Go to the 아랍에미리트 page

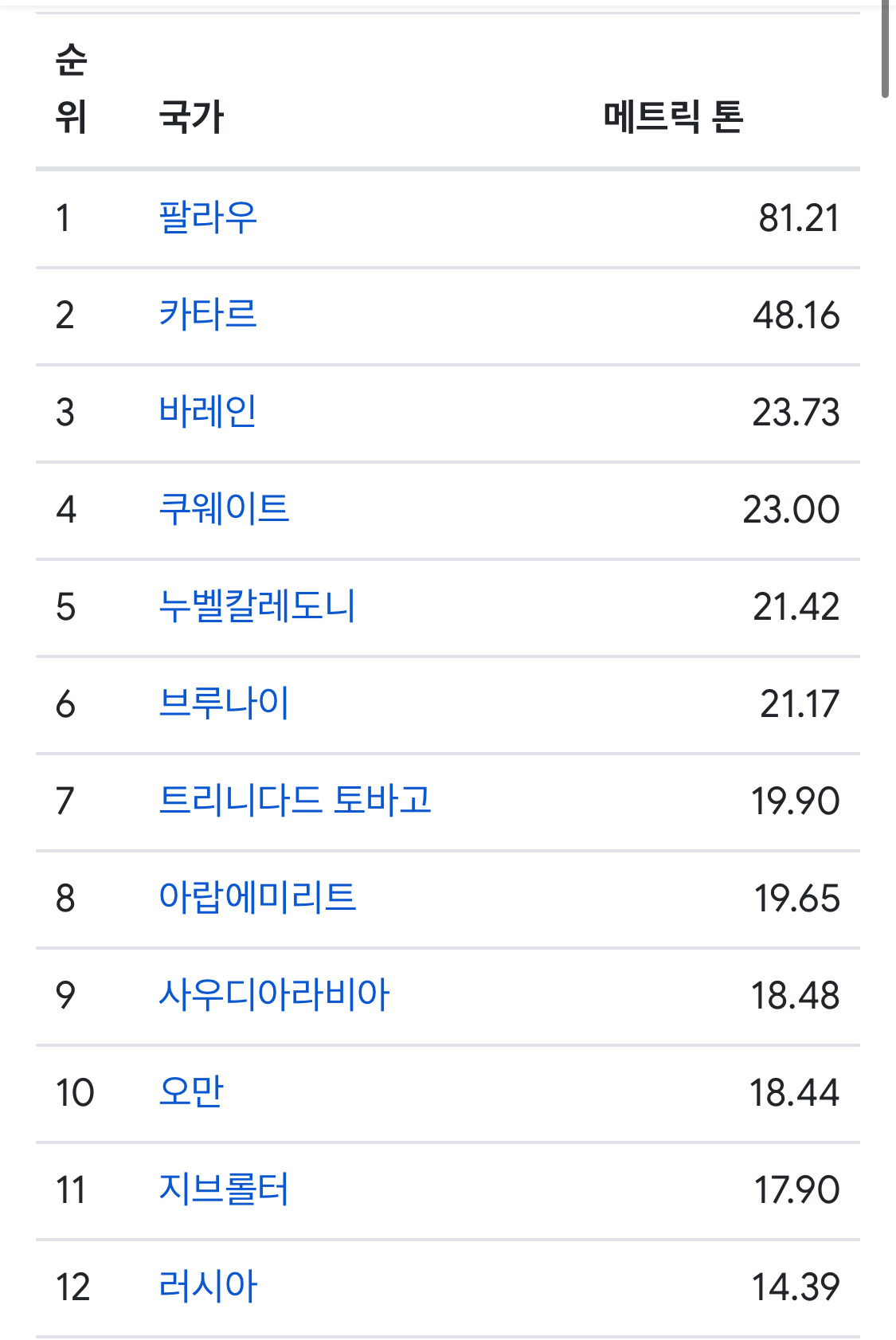click(x=257, y=898)
